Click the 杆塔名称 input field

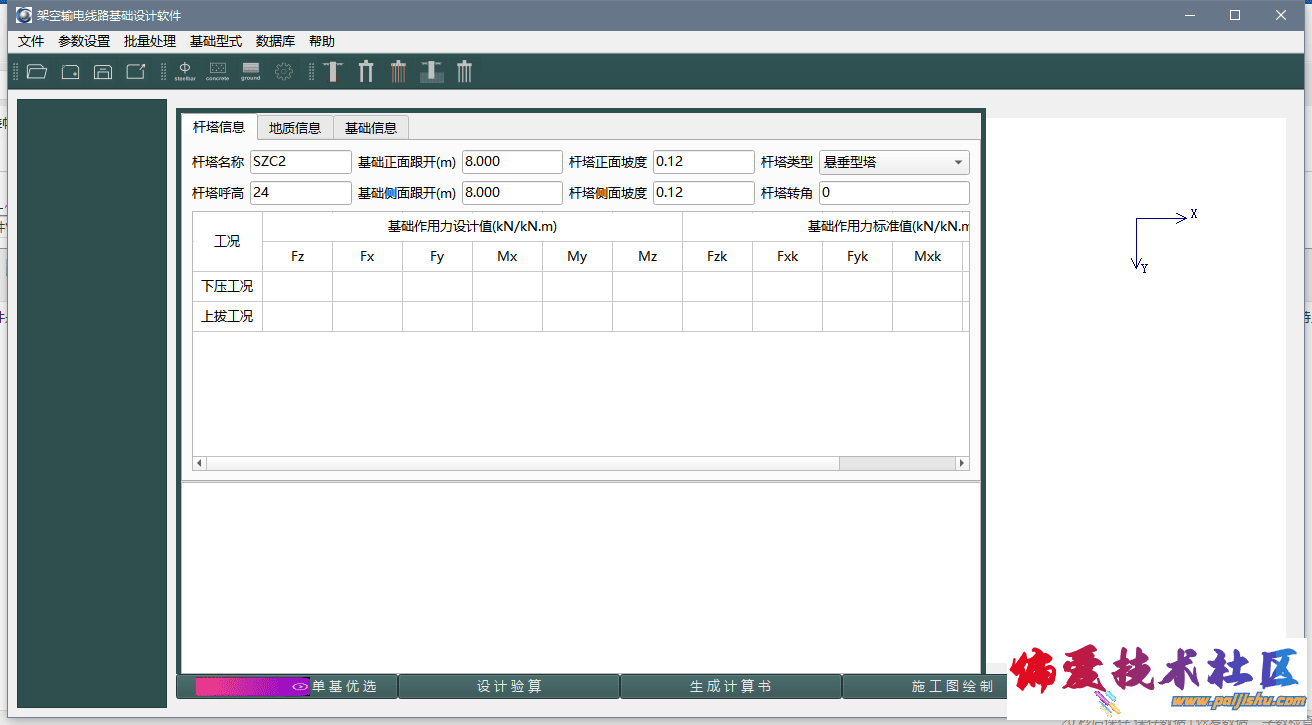(300, 162)
